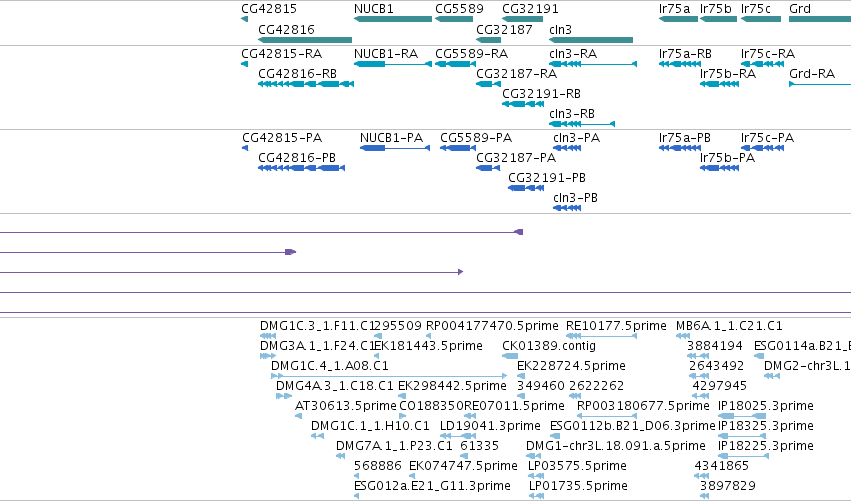851x501 pixels.
Task: Select the LP03575.5prime EST label
Action: [x=577, y=466]
